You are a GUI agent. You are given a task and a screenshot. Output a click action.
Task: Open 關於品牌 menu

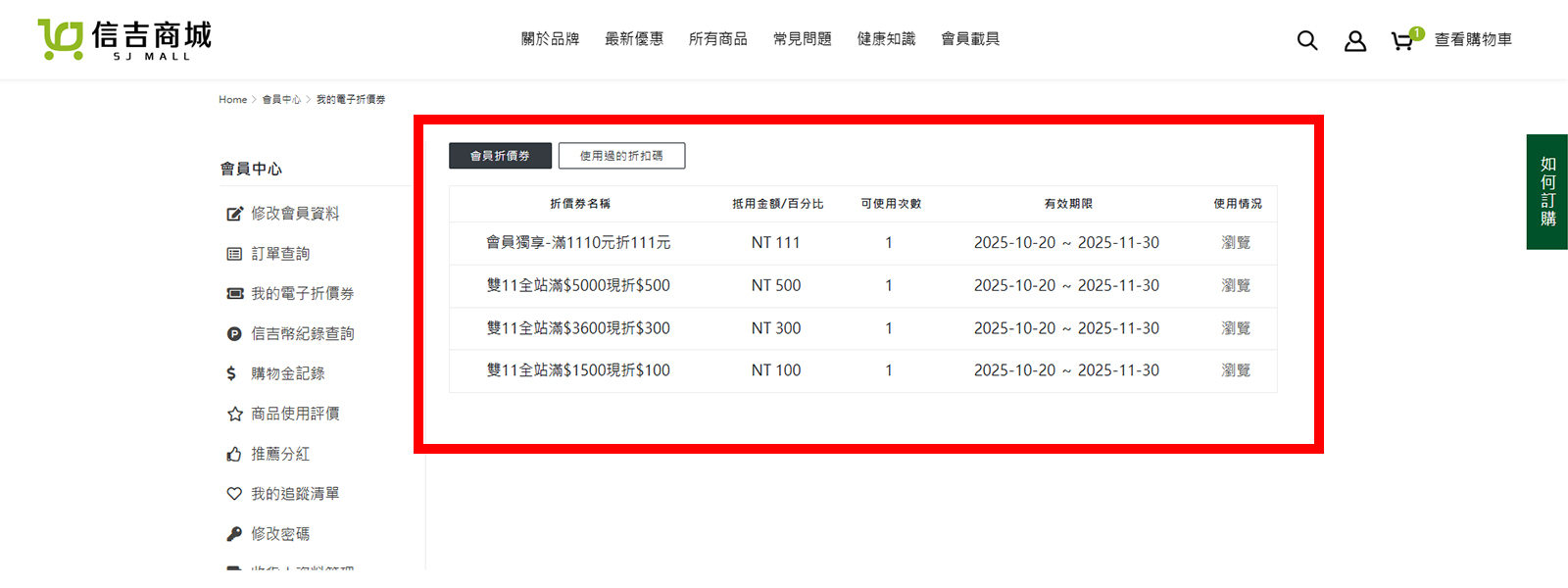(550, 39)
